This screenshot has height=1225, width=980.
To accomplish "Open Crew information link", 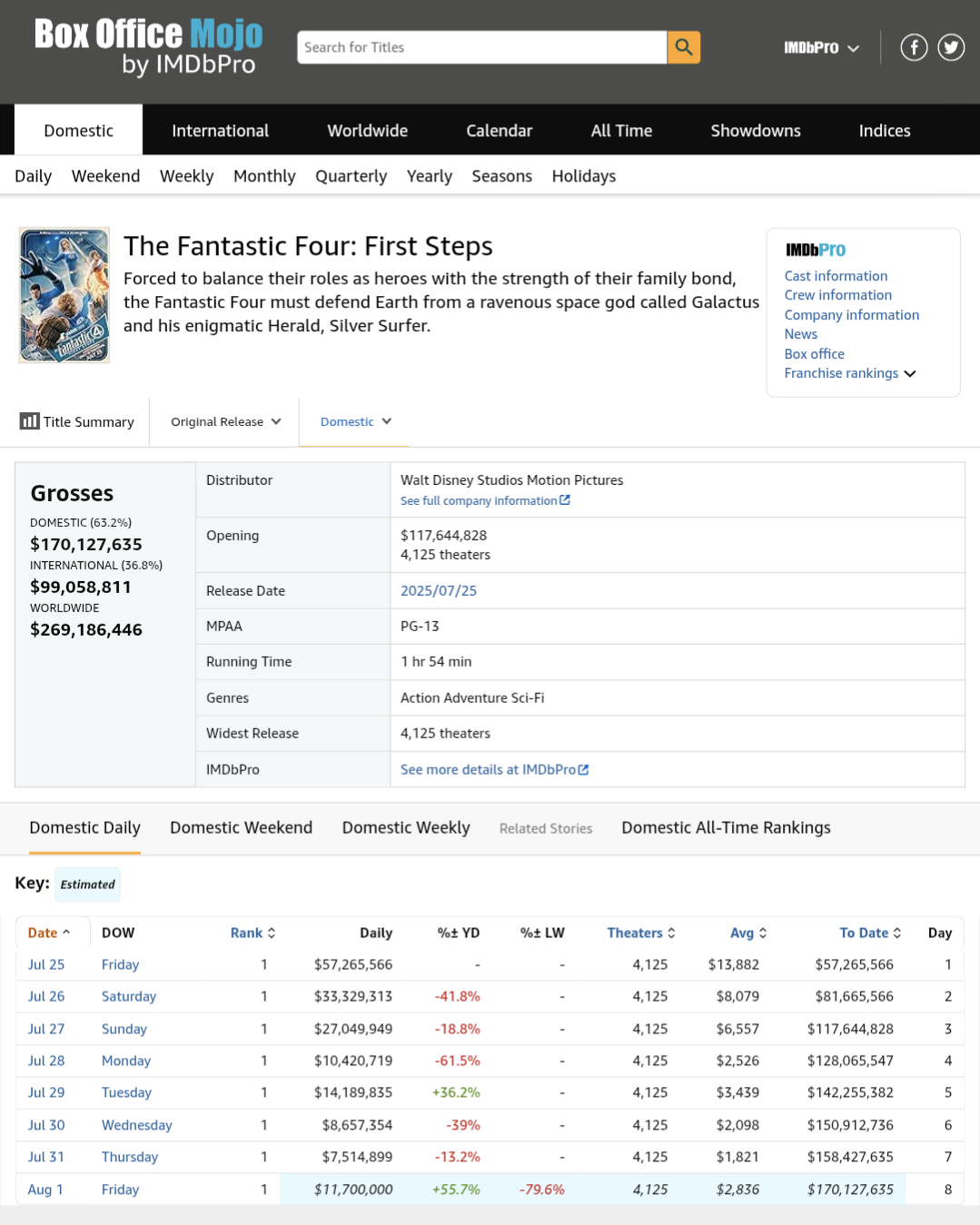I will 838,295.
